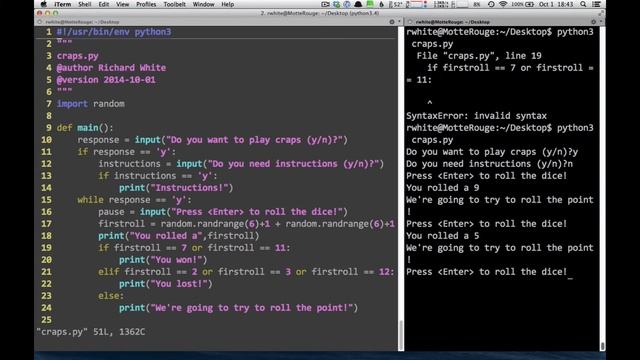Screen dimensions: 640x360
Task: Open the dropdown arrow beside left pane gear
Action: click(x=399, y=21)
